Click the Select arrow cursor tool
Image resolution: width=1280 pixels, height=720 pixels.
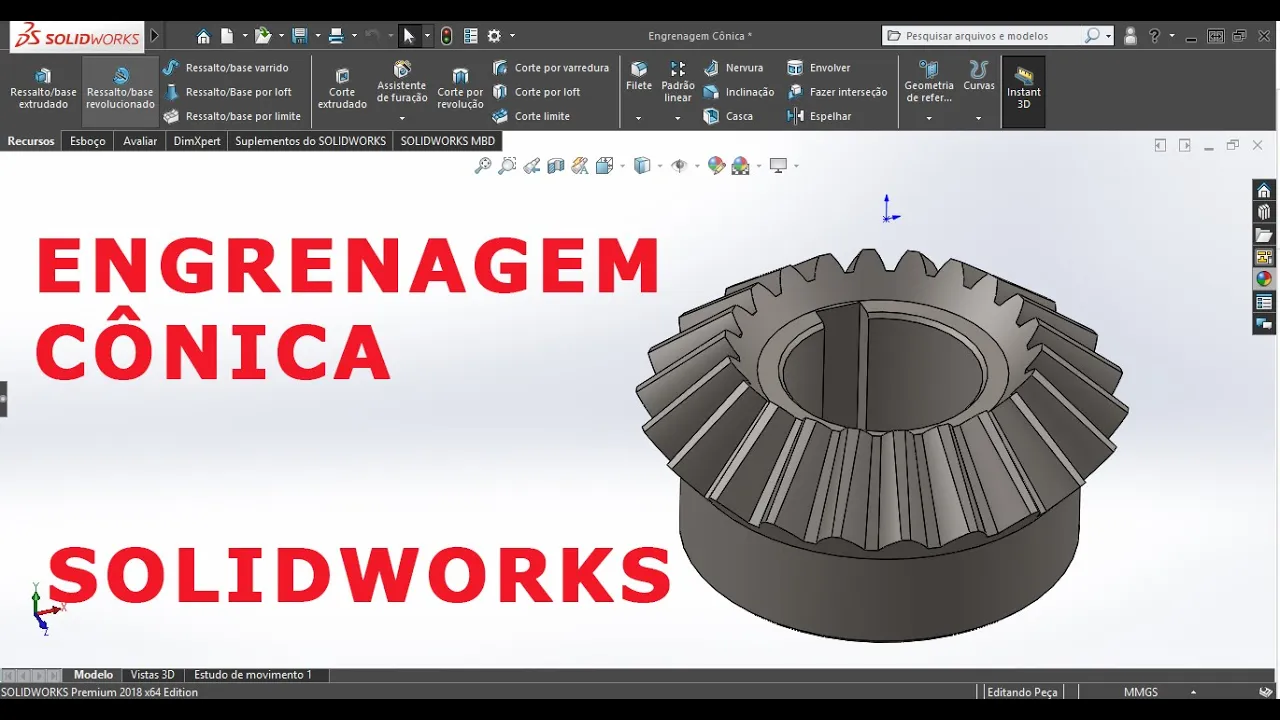[408, 36]
